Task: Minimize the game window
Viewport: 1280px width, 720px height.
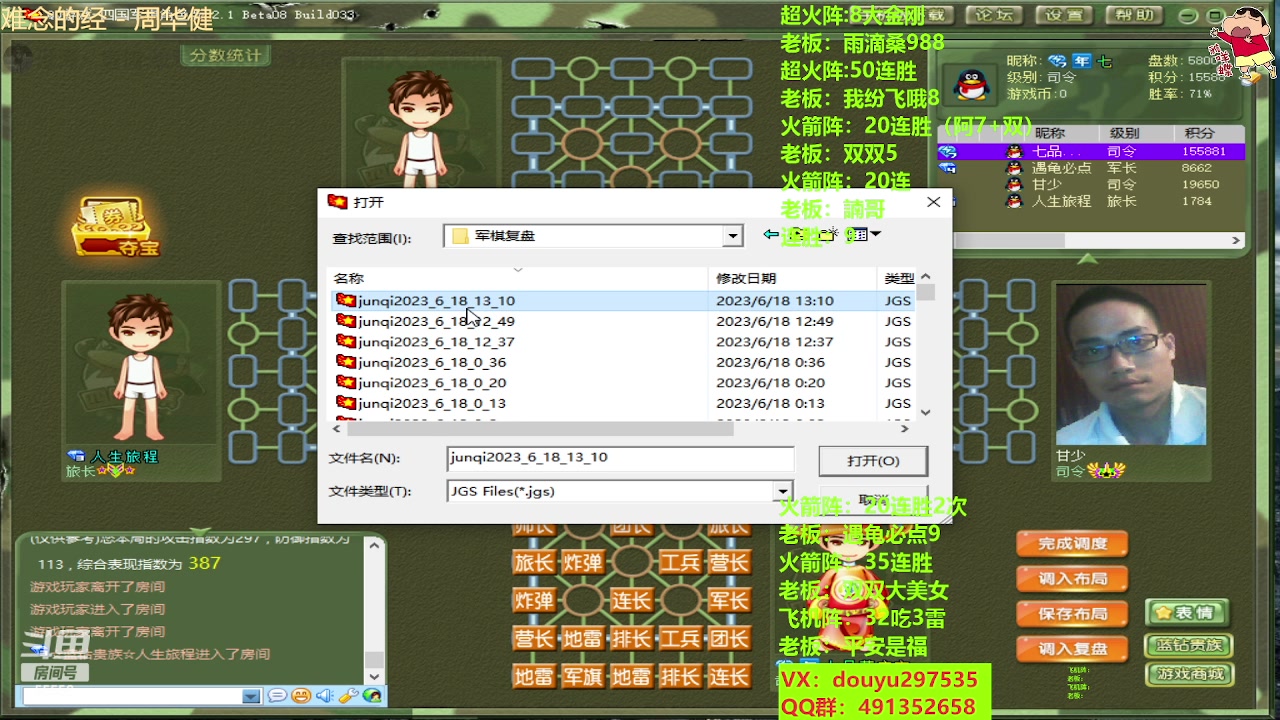Action: pos(1188,16)
